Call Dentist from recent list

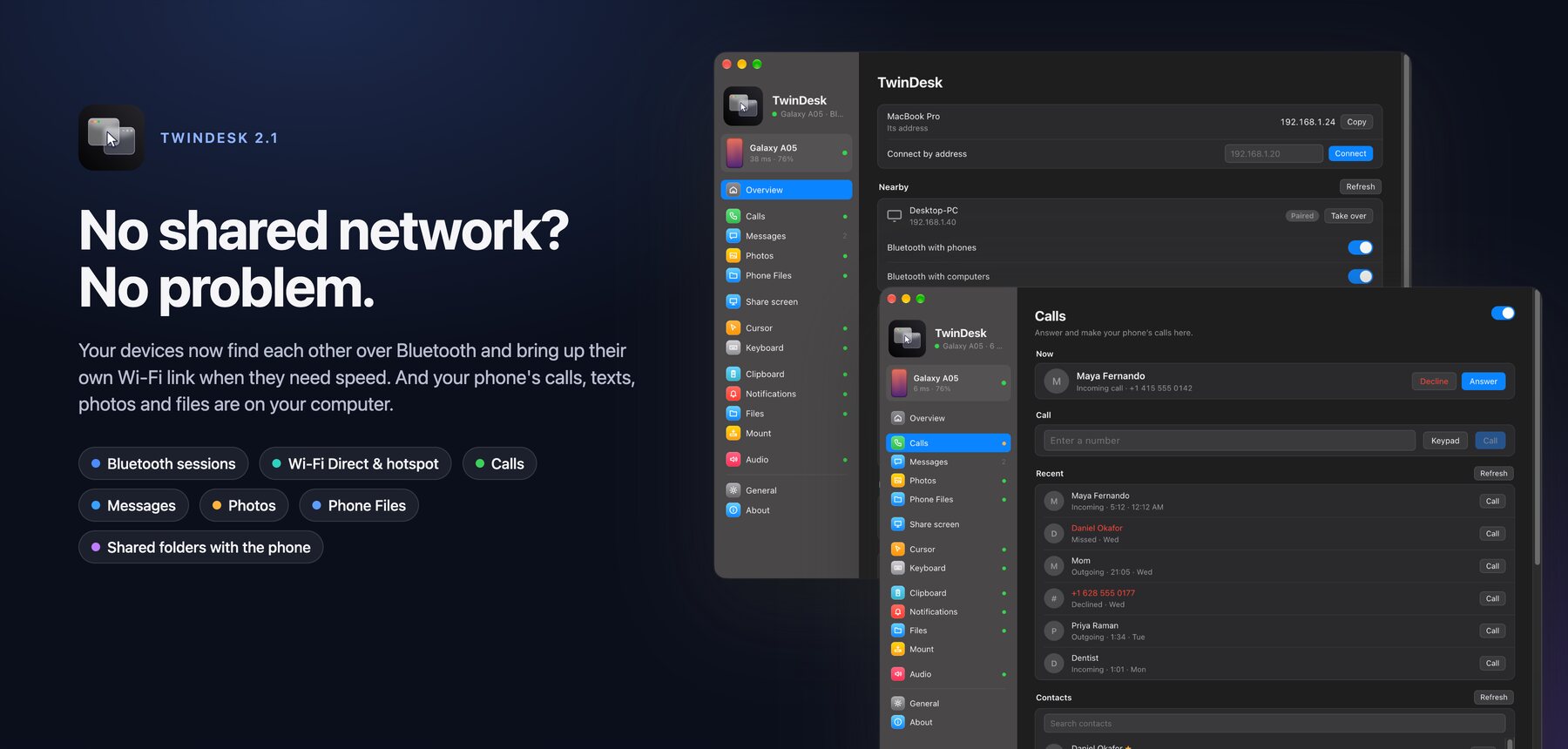(x=1492, y=664)
